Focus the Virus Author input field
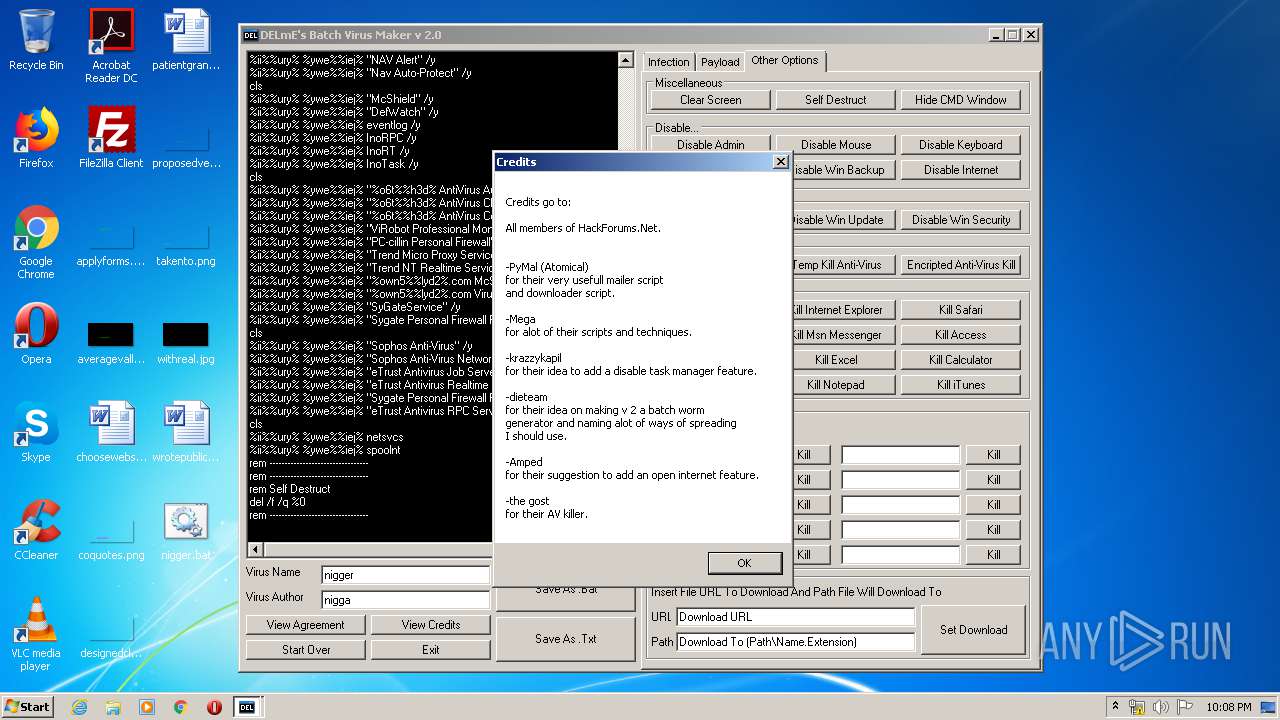This screenshot has height=720, width=1280. point(405,600)
